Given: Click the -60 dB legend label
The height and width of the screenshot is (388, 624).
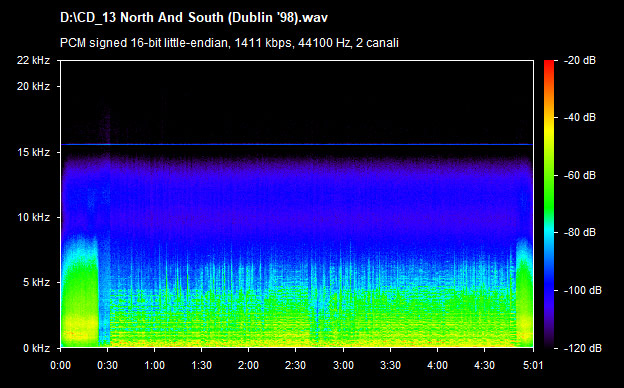Looking at the screenshot, I should pyautogui.click(x=580, y=175).
